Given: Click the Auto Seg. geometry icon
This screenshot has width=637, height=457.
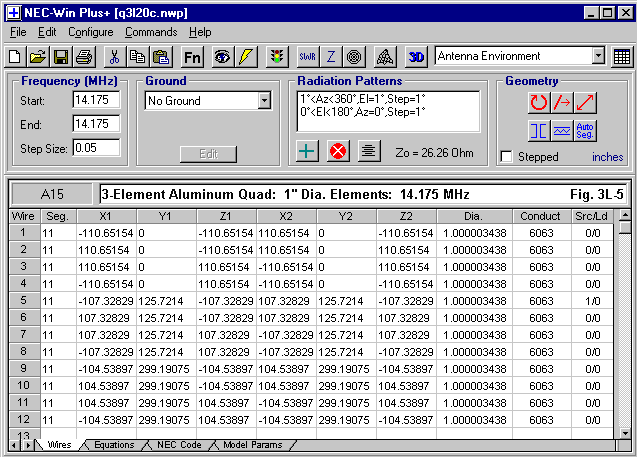Looking at the screenshot, I should click(586, 130).
